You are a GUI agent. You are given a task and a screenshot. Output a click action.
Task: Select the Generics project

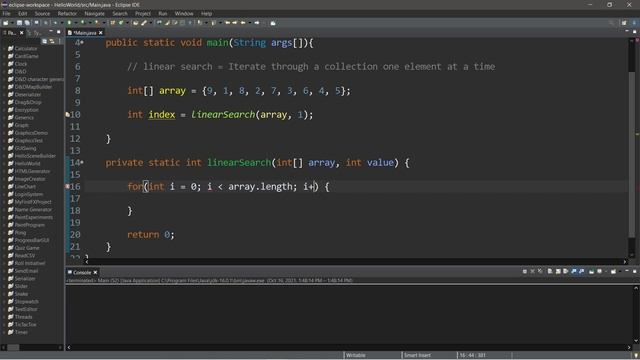pos(24,118)
